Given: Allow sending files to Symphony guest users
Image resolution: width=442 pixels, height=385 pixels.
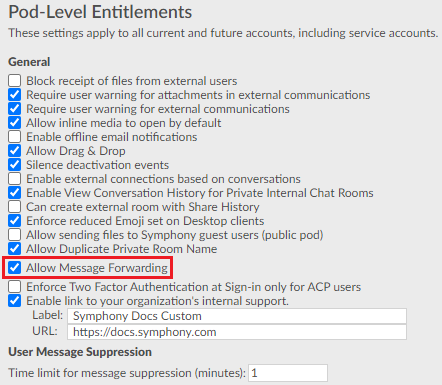Looking at the screenshot, I should click(x=15, y=235).
